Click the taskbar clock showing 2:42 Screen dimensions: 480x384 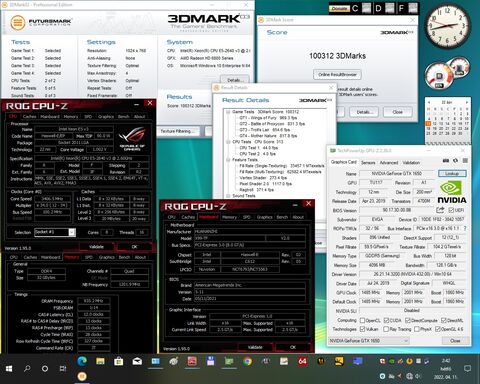click(446, 361)
